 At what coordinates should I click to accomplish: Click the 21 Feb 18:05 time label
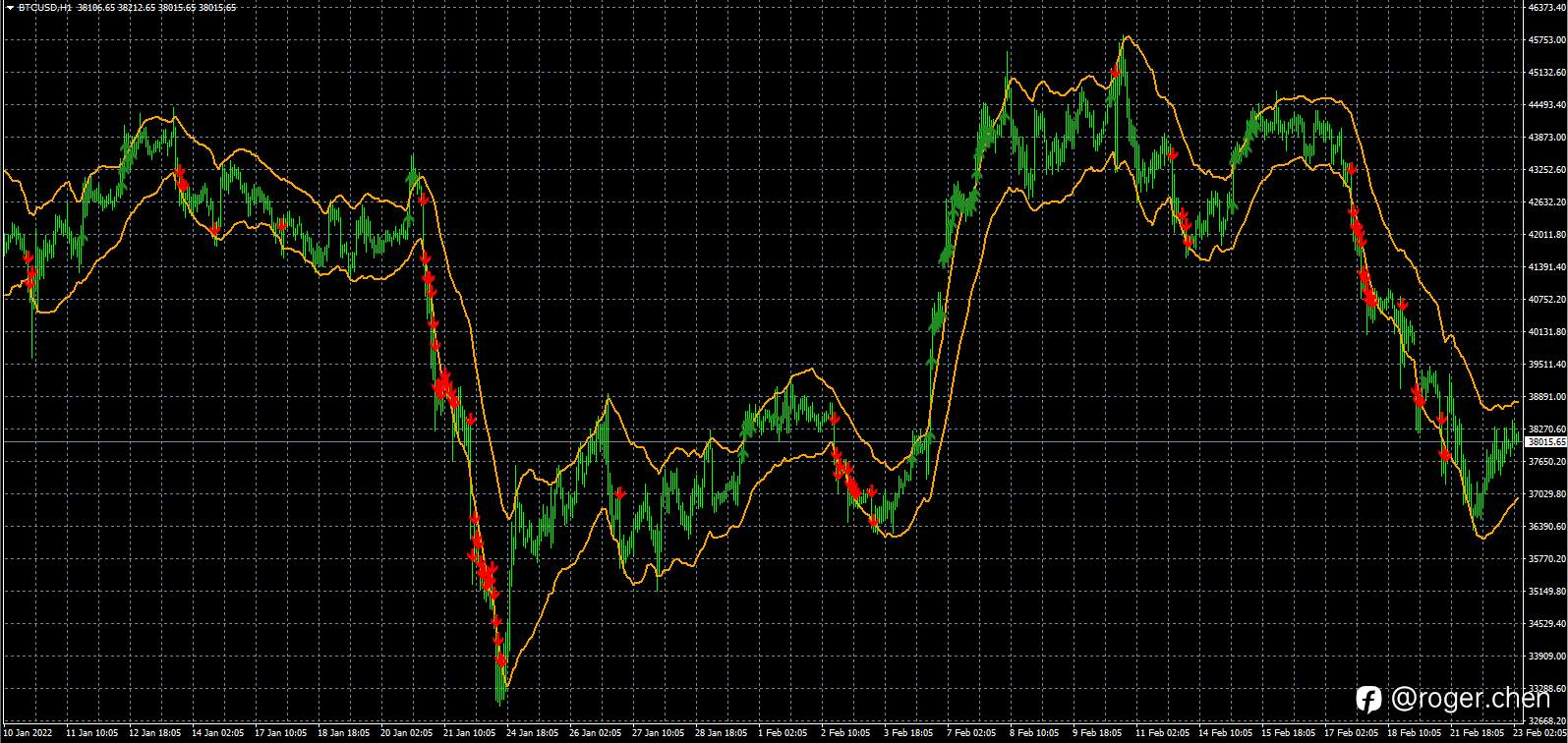1476,732
